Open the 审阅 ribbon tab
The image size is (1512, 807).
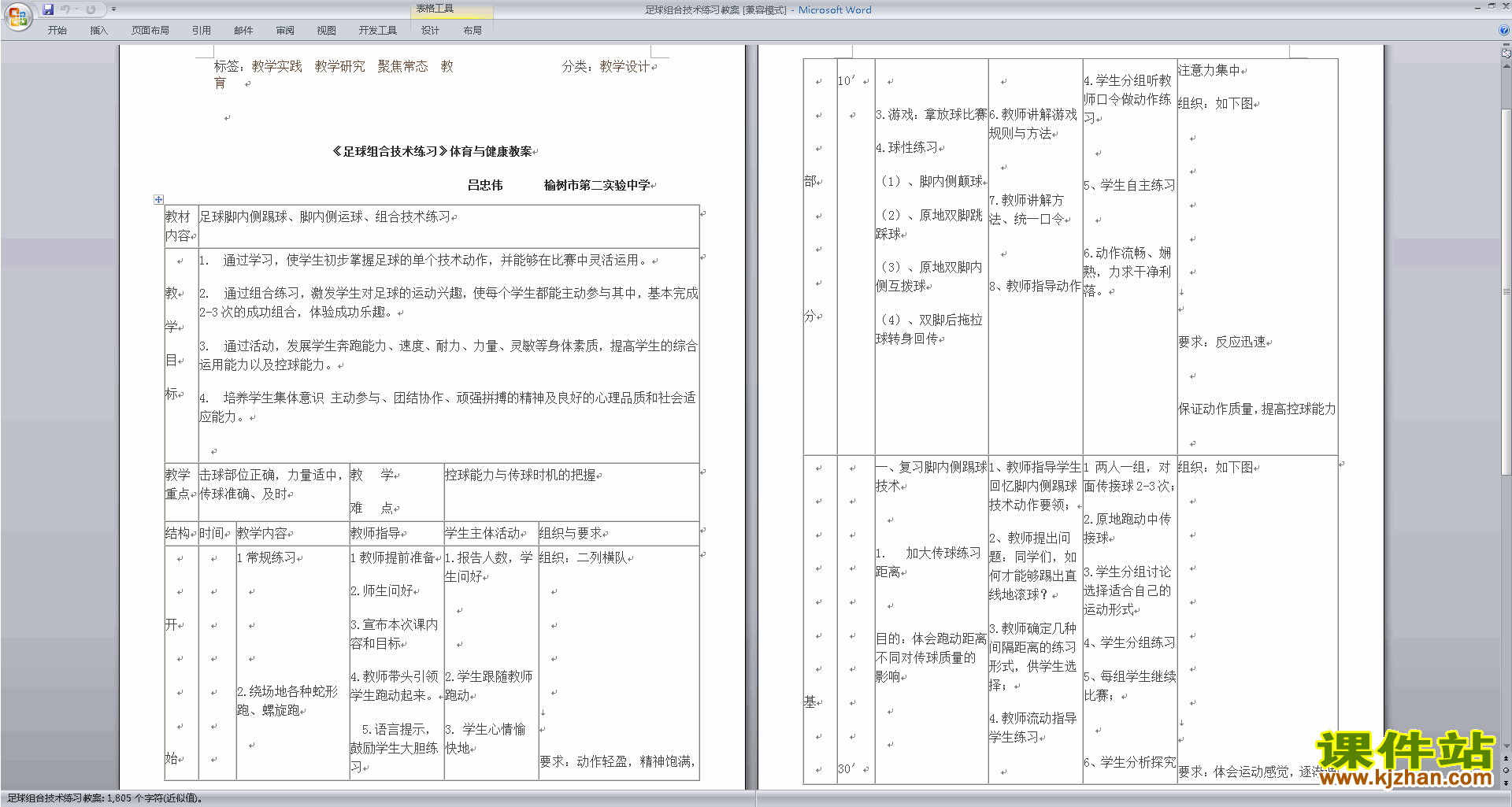(x=285, y=30)
